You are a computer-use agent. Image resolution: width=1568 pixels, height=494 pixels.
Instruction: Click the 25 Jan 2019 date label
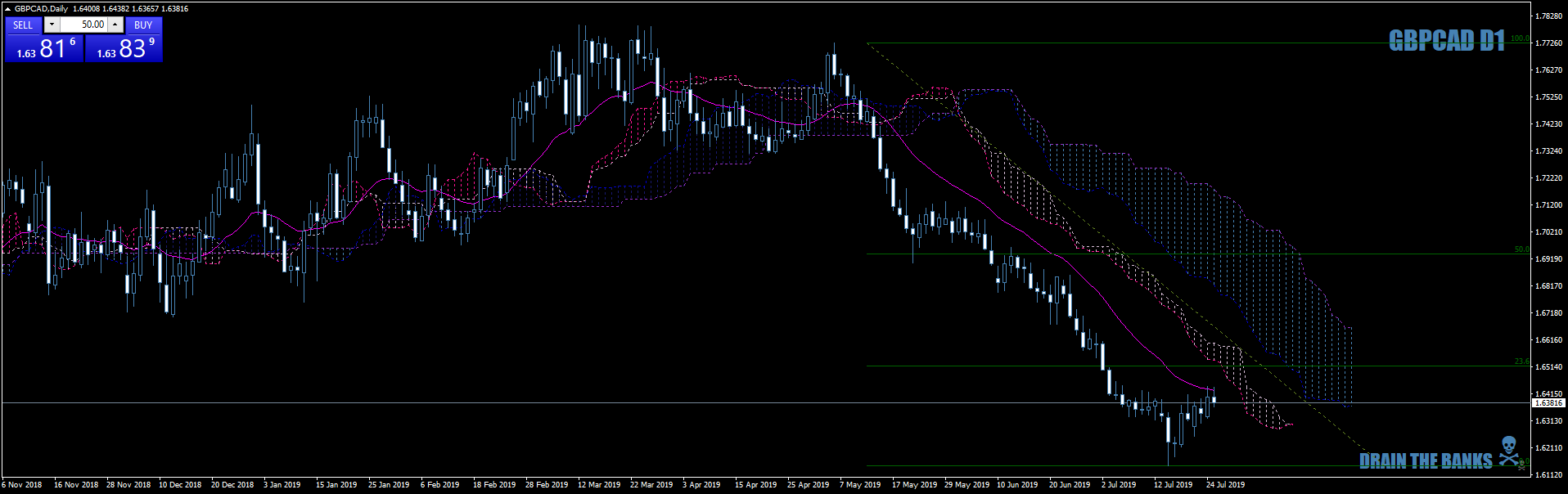pos(389,485)
